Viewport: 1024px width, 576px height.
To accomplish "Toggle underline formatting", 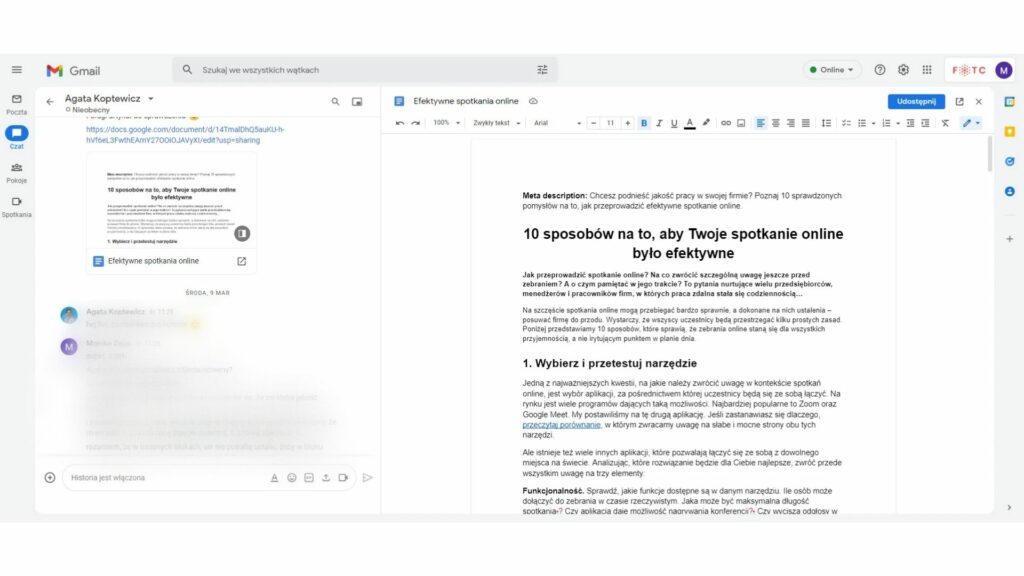I will click(674, 123).
